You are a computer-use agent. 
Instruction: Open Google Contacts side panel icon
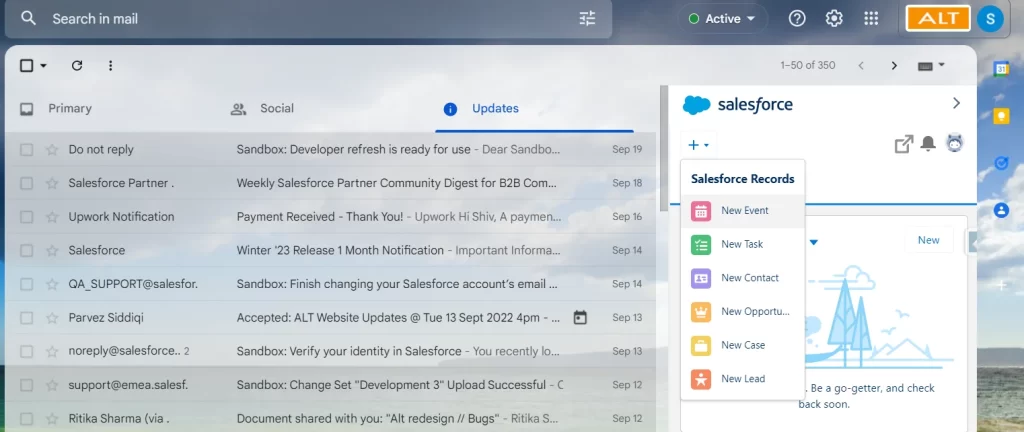[x=1001, y=210]
